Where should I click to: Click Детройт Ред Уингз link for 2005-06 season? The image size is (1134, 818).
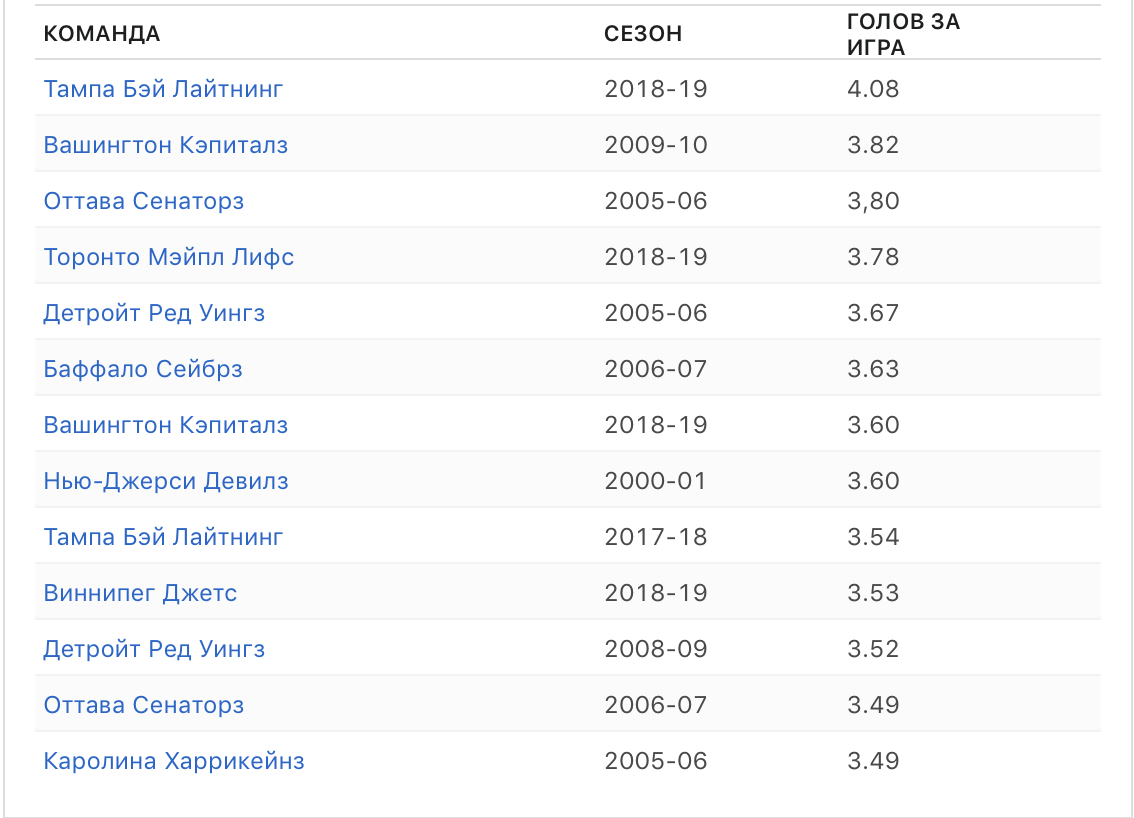154,313
